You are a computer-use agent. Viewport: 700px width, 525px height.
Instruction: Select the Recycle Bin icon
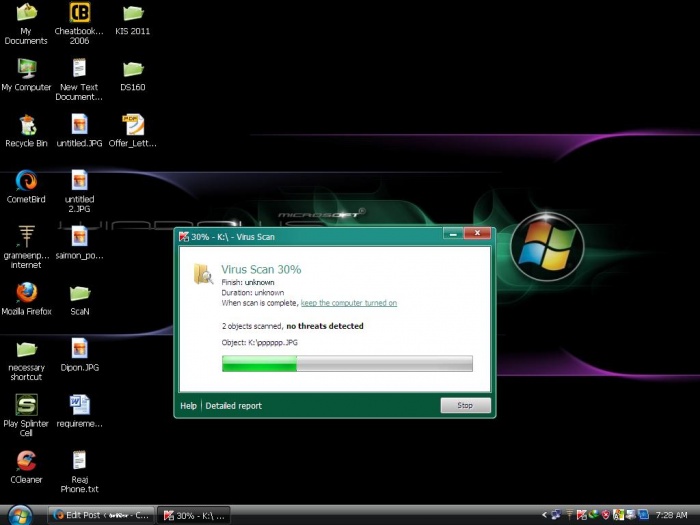click(26, 124)
